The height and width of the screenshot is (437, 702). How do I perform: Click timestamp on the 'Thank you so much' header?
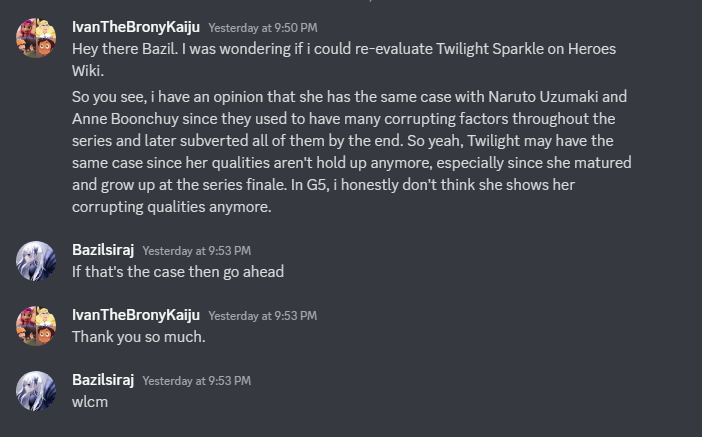point(262,316)
